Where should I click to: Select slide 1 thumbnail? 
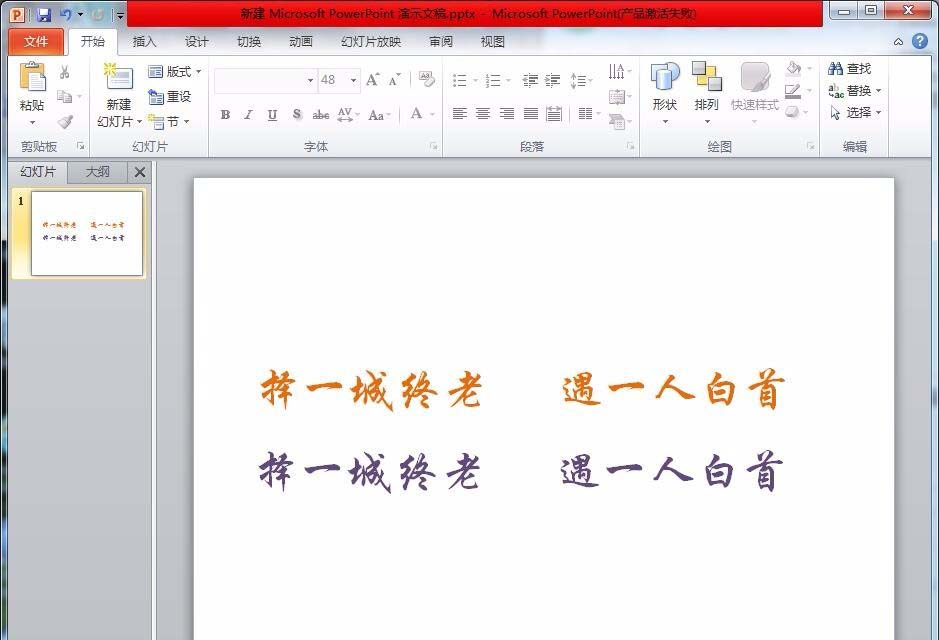pos(87,233)
